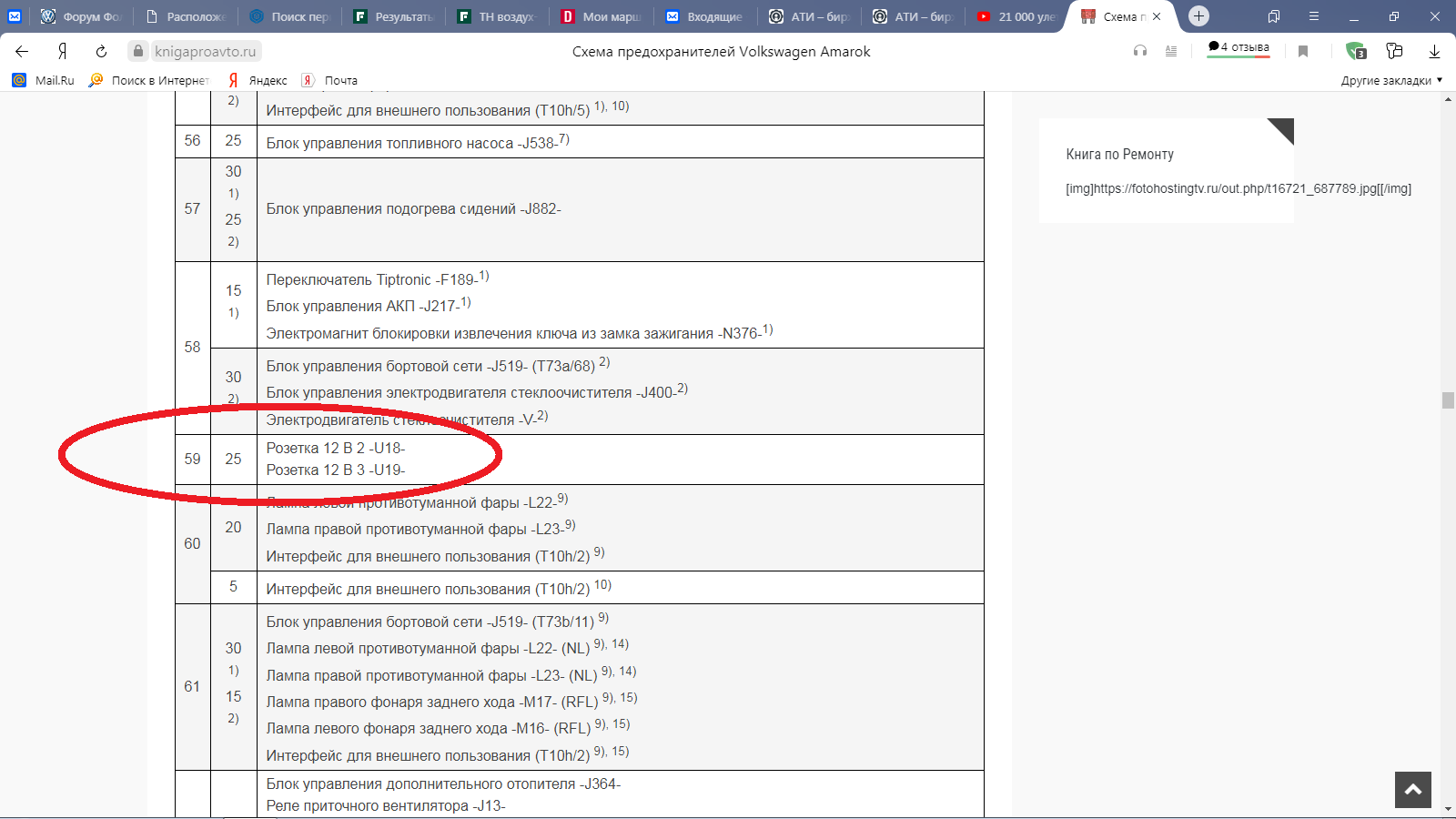Screen dimensions: 1456x819
Task: Click the Книга по Ремонту heading
Action: [1119, 155]
